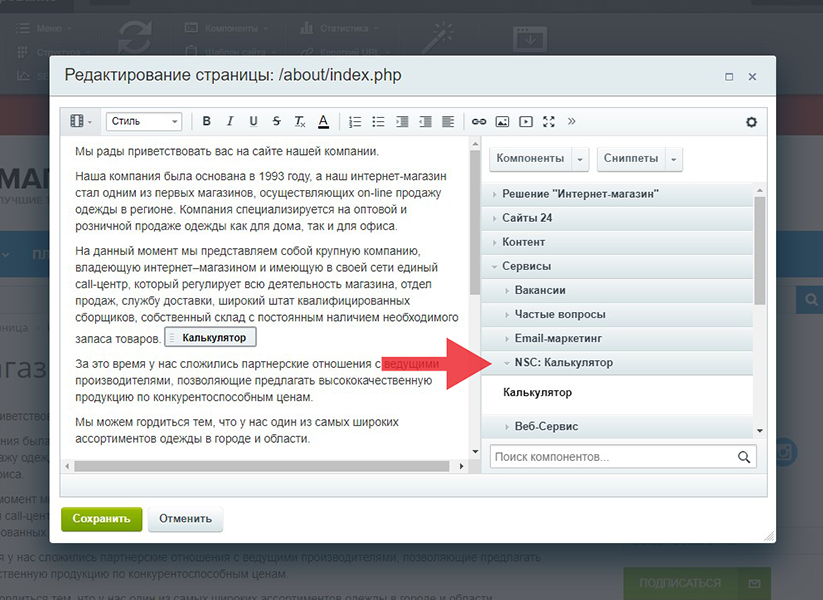Insert video with the video icon

coord(525,122)
